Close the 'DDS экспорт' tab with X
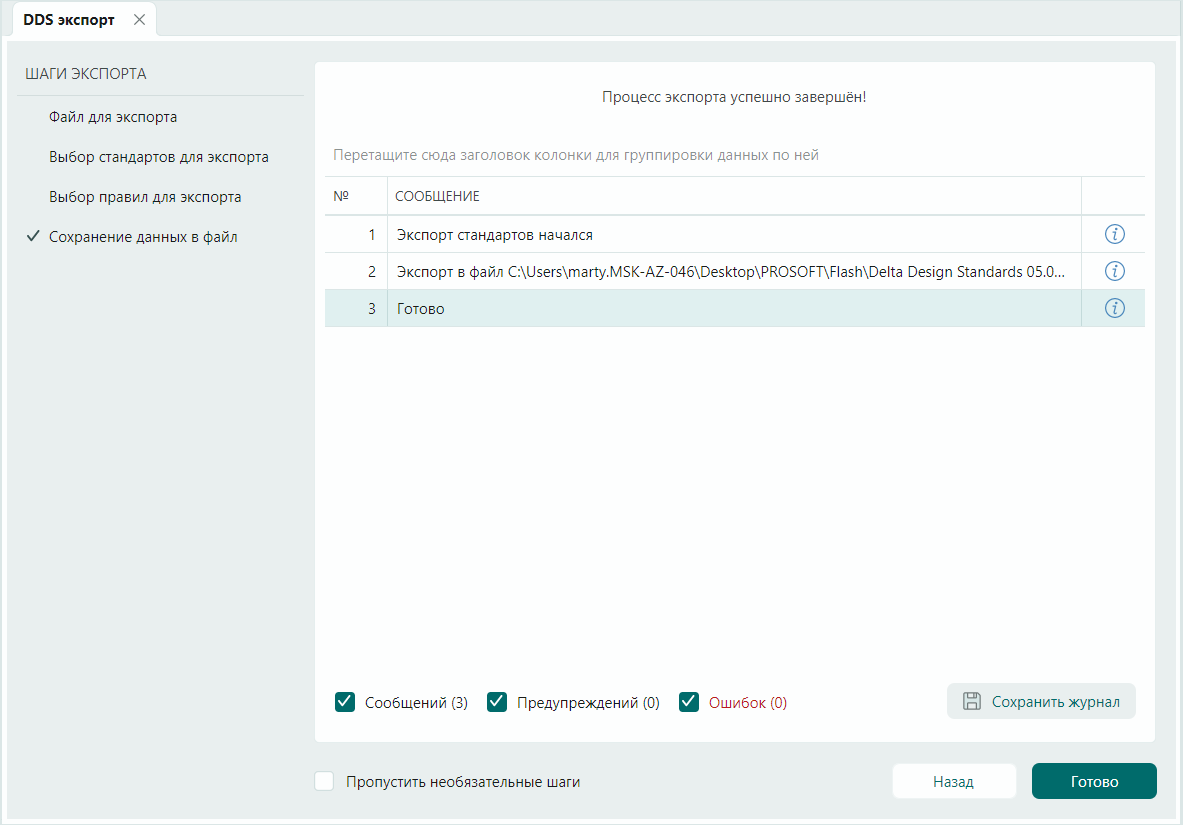The width and height of the screenshot is (1183, 825). pyautogui.click(x=139, y=20)
